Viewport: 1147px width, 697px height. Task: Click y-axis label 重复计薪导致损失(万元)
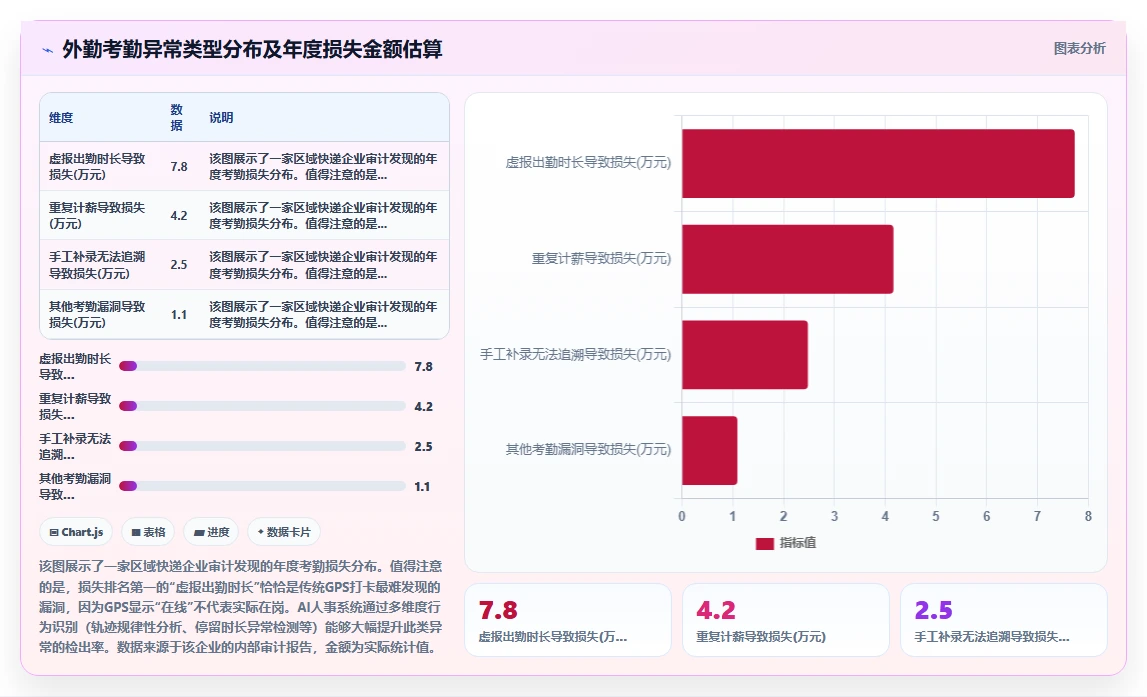(x=601, y=258)
